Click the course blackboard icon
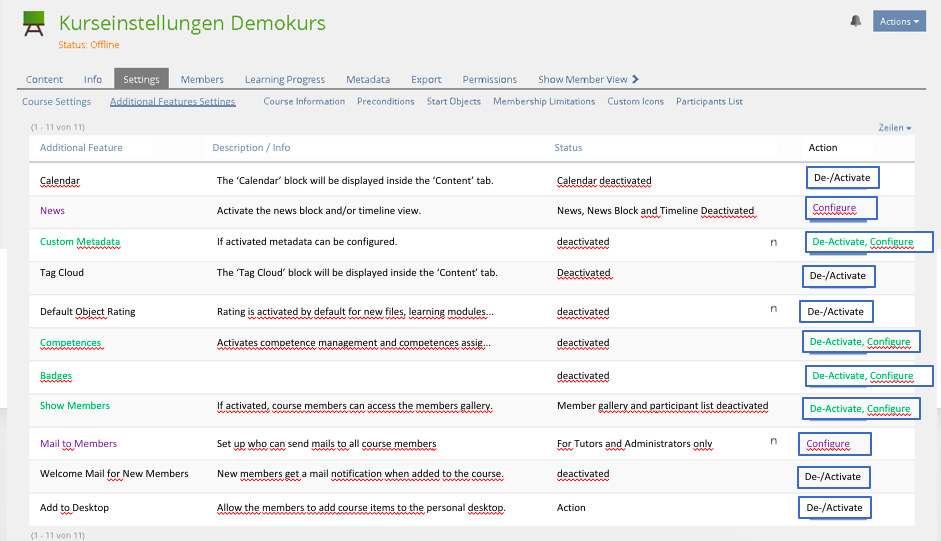The width and height of the screenshot is (941, 541). 34,25
